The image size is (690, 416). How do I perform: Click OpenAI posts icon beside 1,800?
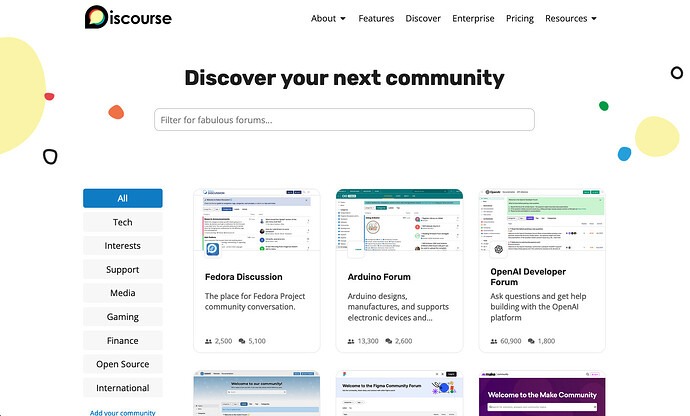[x=531, y=341]
